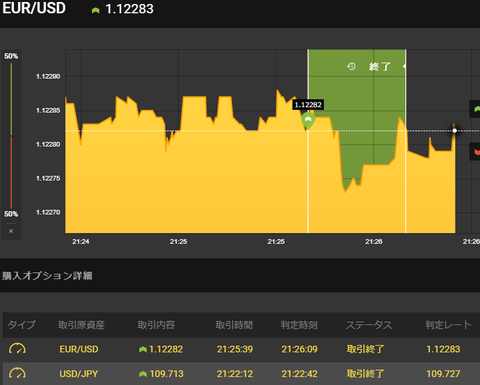Image resolution: width=480 pixels, height=385 pixels.
Task: Click the 購入オプション詳細 section heading
Action: pyautogui.click(x=47, y=276)
